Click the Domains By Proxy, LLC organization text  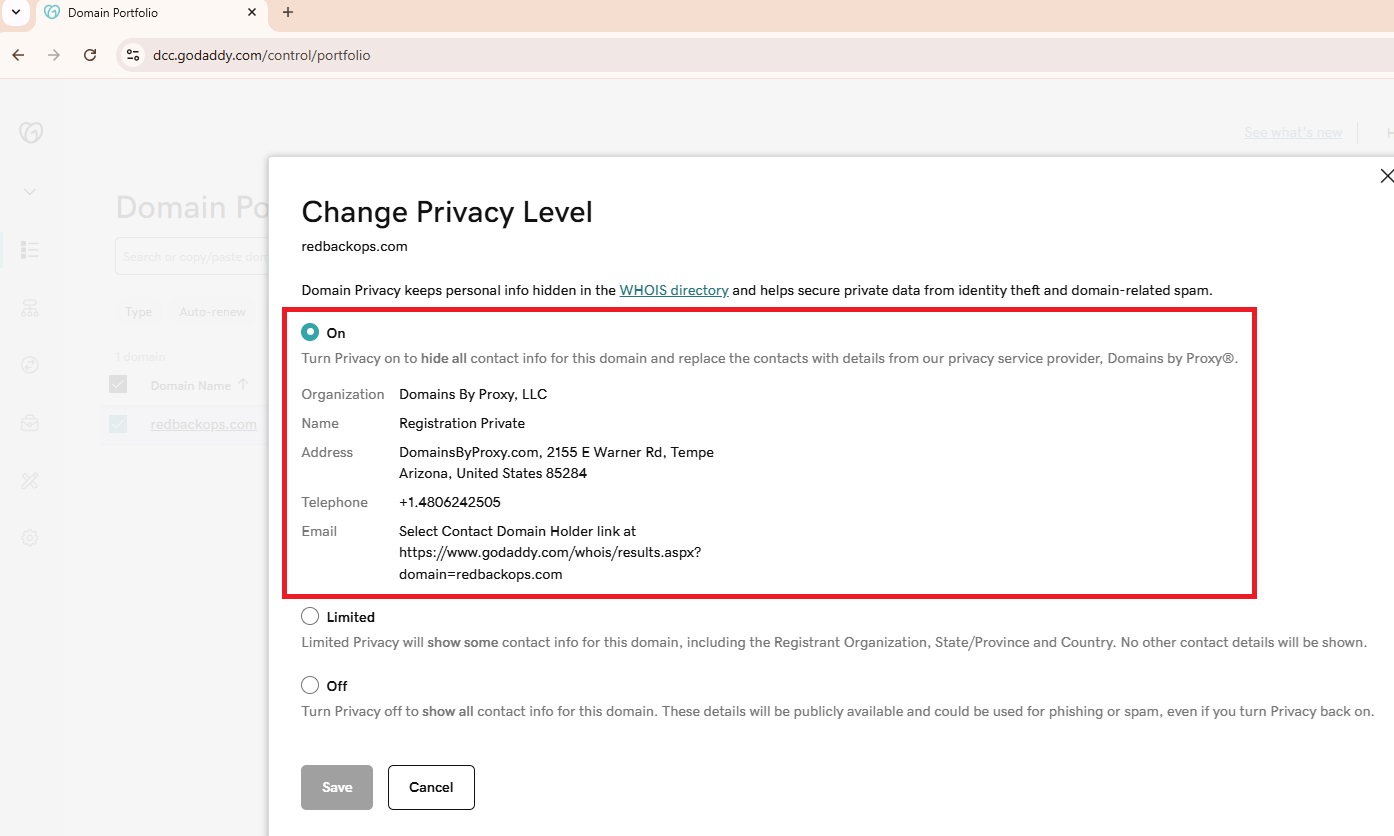click(x=473, y=394)
